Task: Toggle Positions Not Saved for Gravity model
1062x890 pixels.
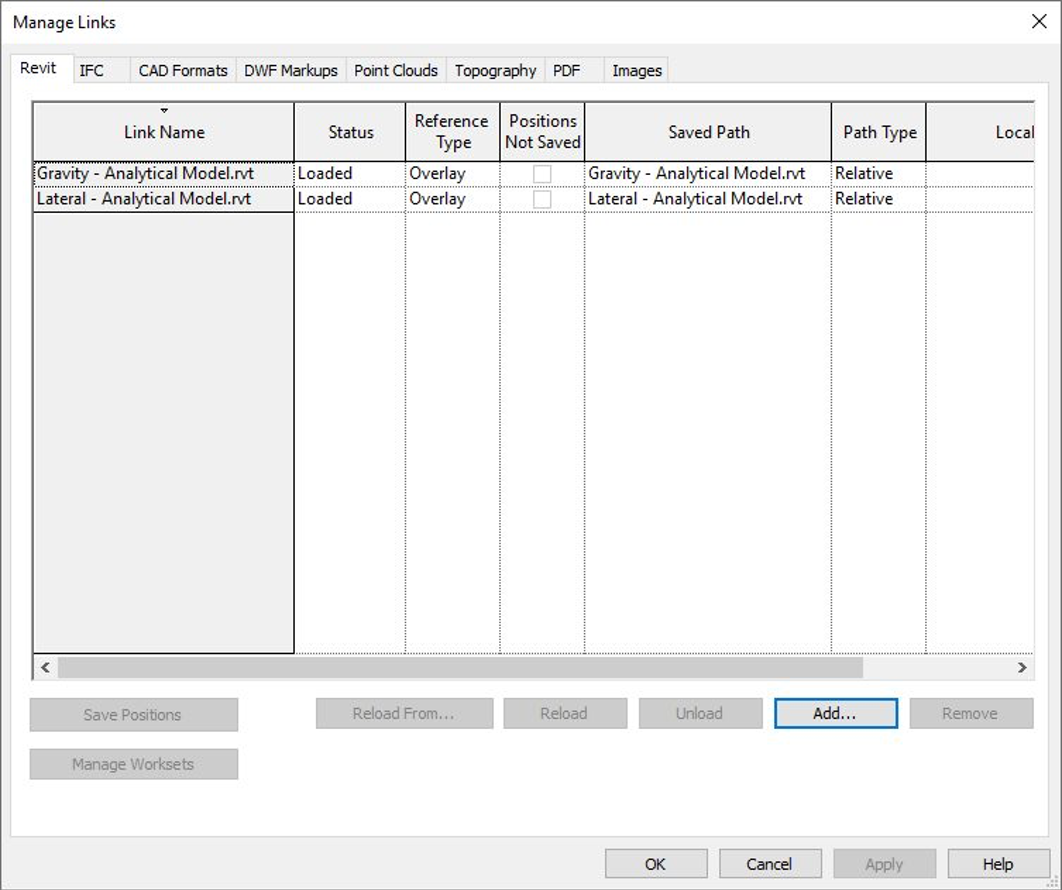Action: click(x=542, y=174)
